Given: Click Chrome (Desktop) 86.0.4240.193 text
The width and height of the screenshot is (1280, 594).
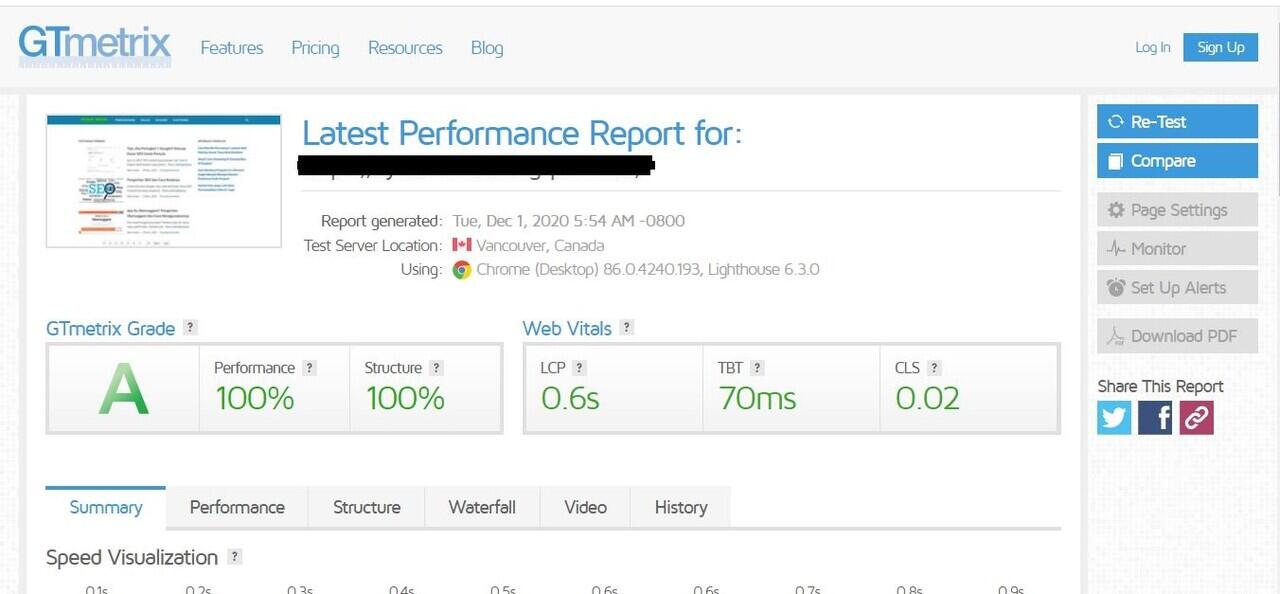Looking at the screenshot, I should [x=589, y=269].
